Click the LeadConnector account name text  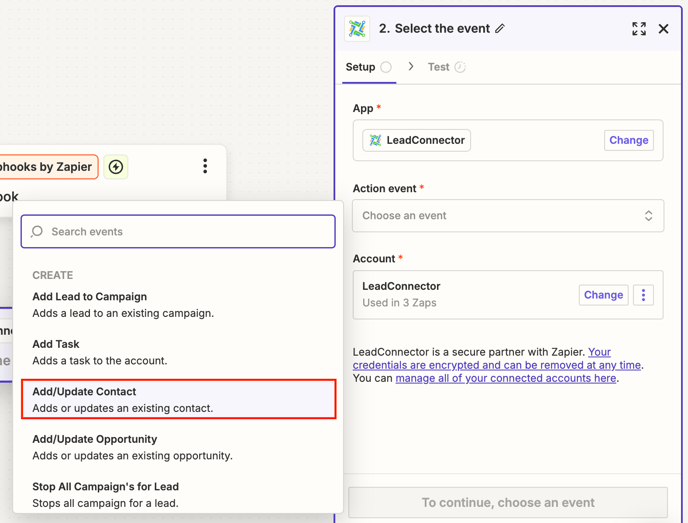tap(401, 287)
